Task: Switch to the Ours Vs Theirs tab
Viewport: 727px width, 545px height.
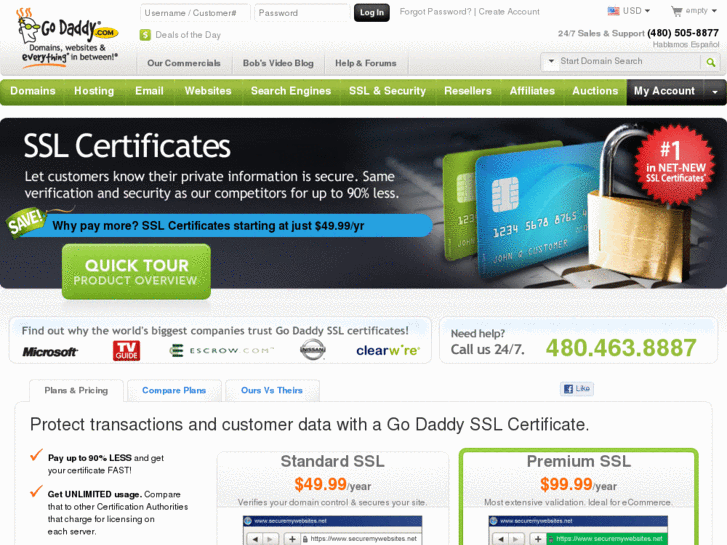Action: 272,391
